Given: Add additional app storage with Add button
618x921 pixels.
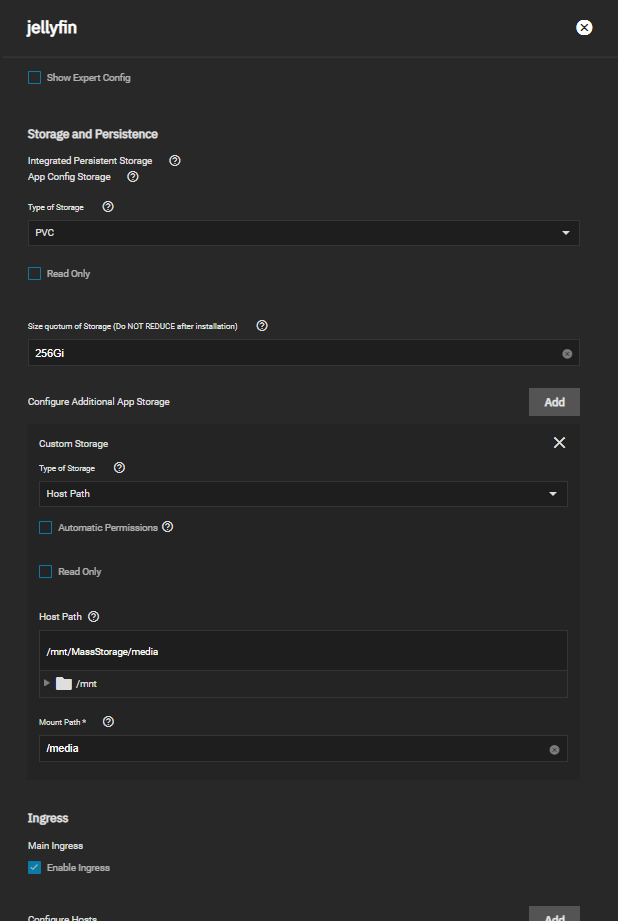Looking at the screenshot, I should [x=554, y=402].
